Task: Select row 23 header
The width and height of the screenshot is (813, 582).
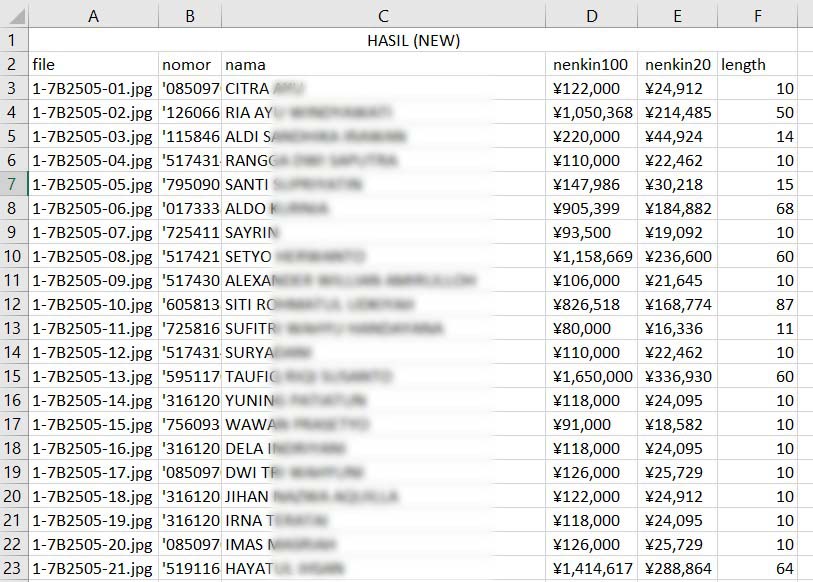Action: pos(14,568)
